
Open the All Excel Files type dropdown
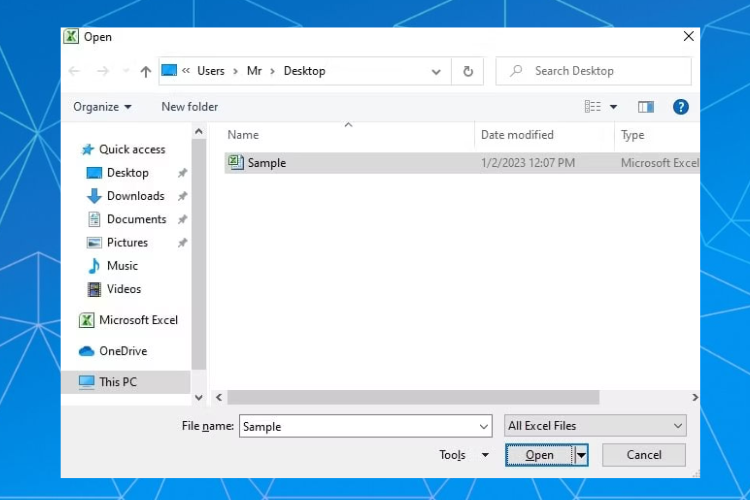(x=595, y=425)
